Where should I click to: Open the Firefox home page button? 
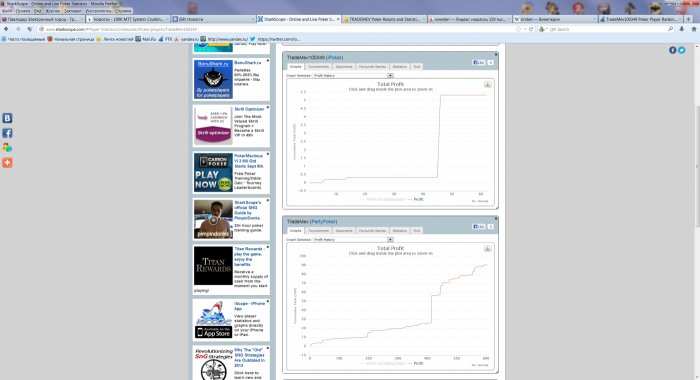[694, 29]
